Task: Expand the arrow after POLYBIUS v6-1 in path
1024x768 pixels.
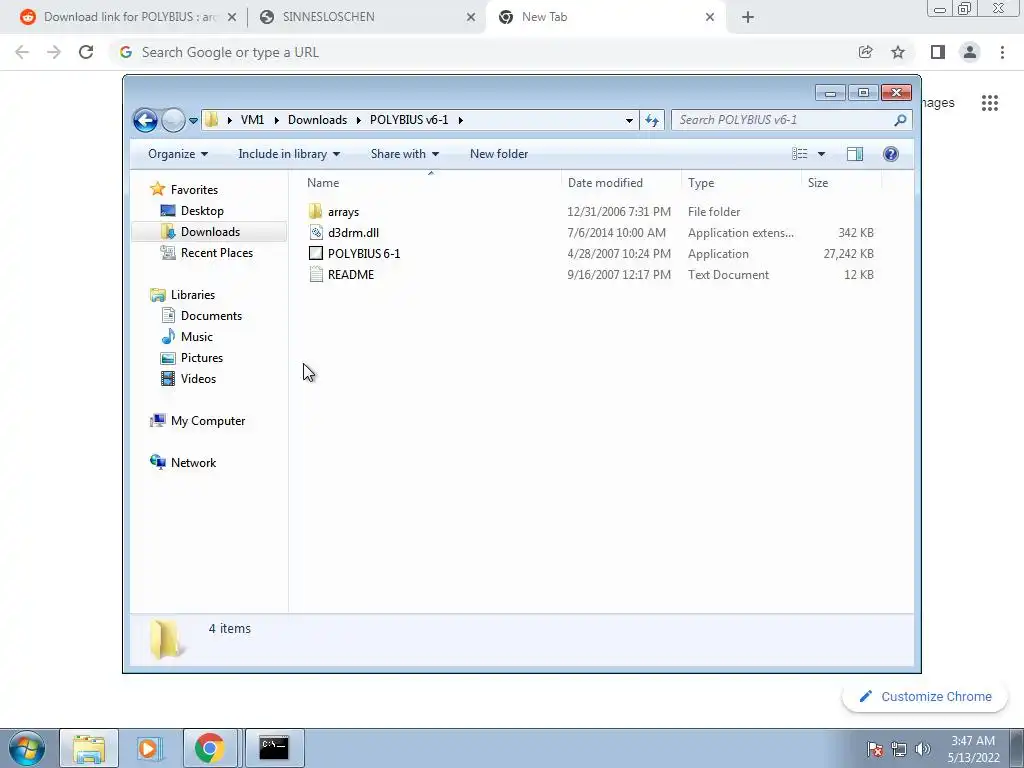Action: point(460,120)
